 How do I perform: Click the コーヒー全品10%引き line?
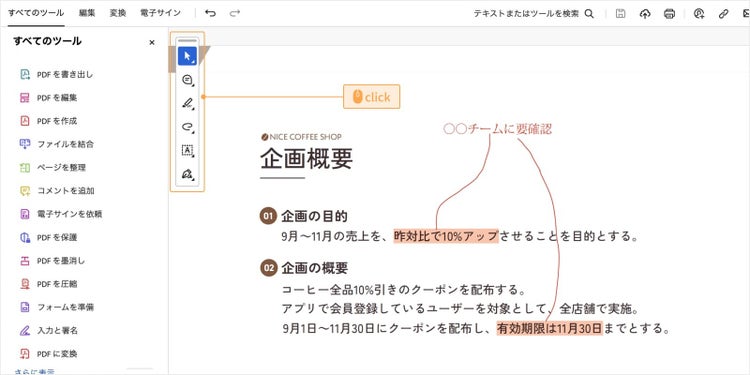[404, 290]
